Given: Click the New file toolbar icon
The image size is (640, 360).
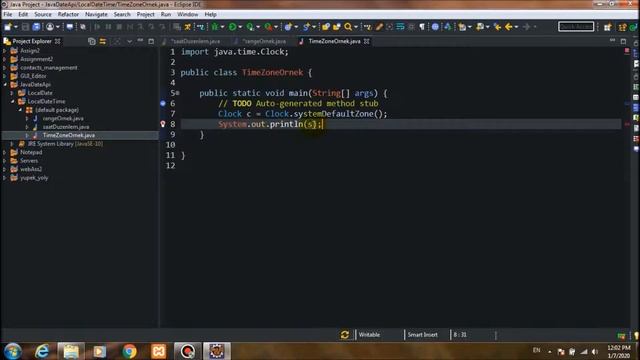Looking at the screenshot, I should tap(8, 27).
